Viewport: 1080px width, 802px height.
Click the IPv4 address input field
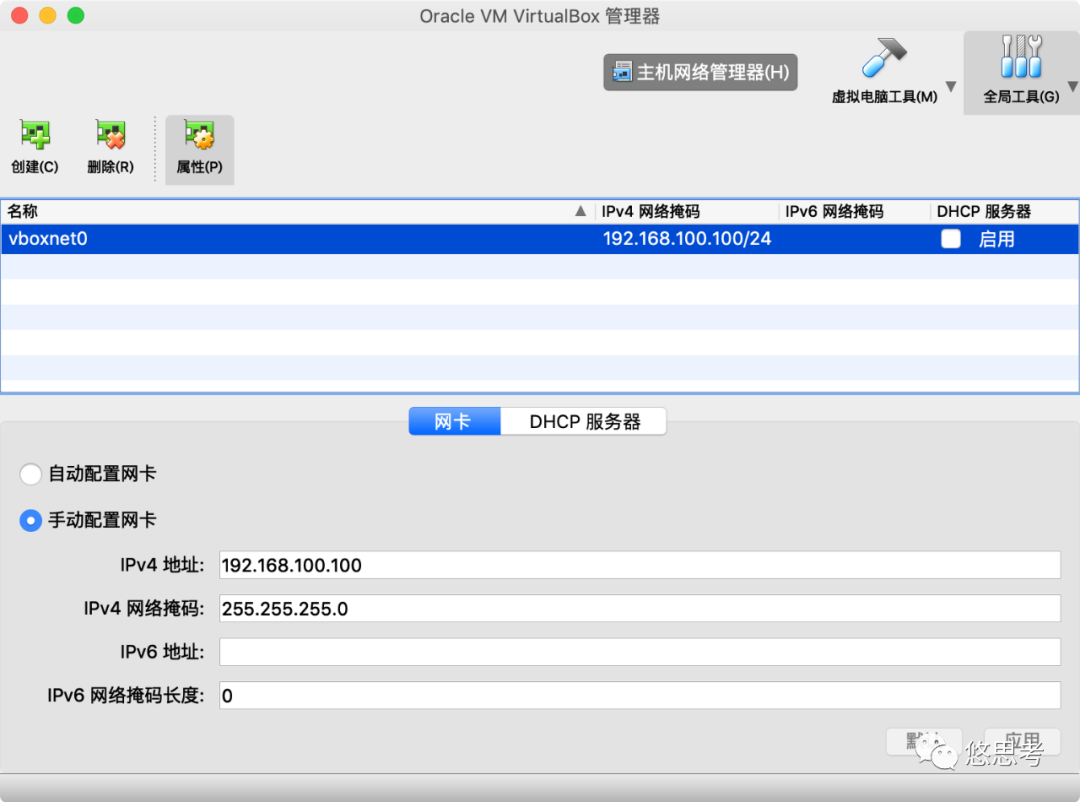click(640, 565)
